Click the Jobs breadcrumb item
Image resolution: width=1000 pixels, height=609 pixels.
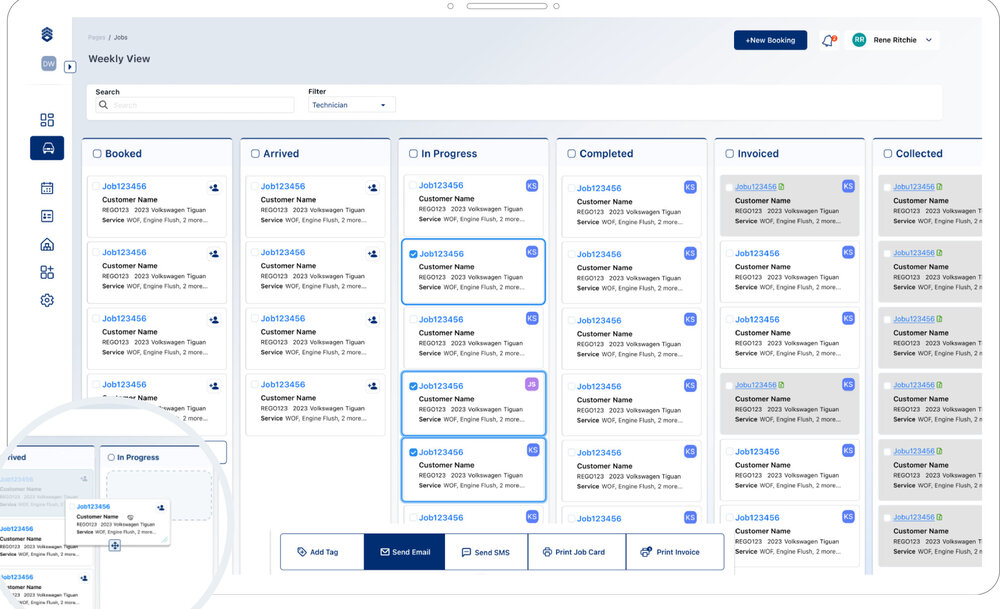(121, 38)
